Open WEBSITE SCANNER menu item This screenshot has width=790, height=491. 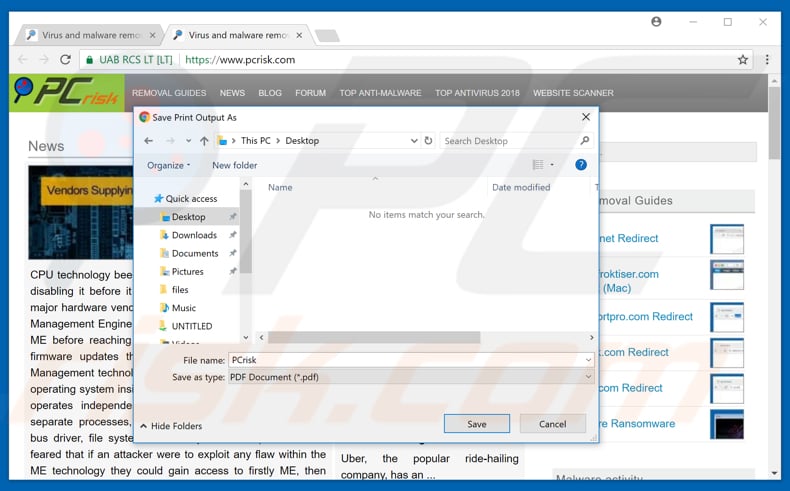pyautogui.click(x=573, y=93)
